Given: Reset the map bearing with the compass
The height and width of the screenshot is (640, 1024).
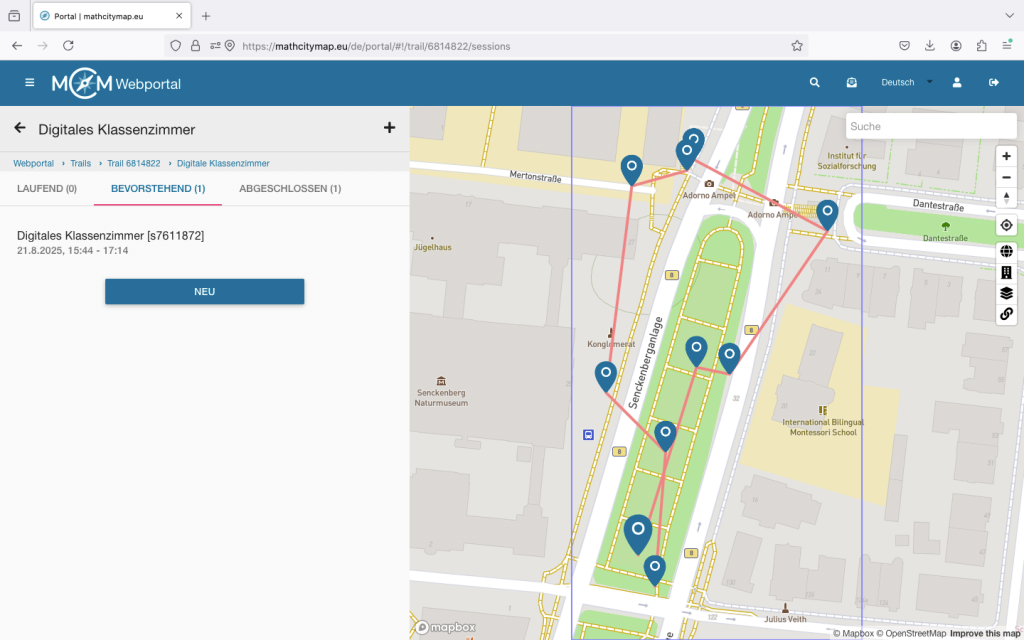Looking at the screenshot, I should [x=1006, y=198].
